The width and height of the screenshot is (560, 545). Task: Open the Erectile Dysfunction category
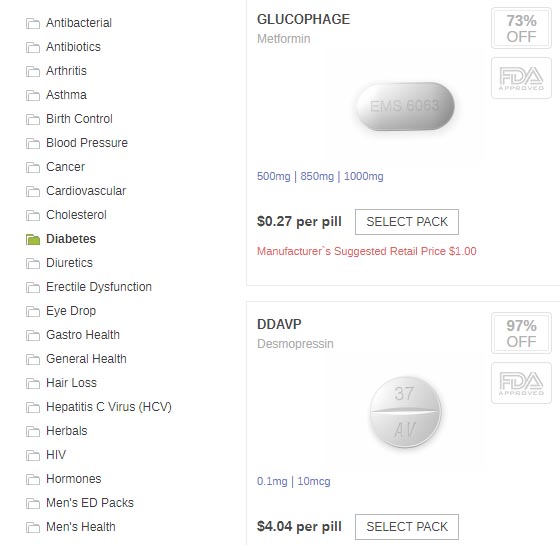[x=99, y=287]
